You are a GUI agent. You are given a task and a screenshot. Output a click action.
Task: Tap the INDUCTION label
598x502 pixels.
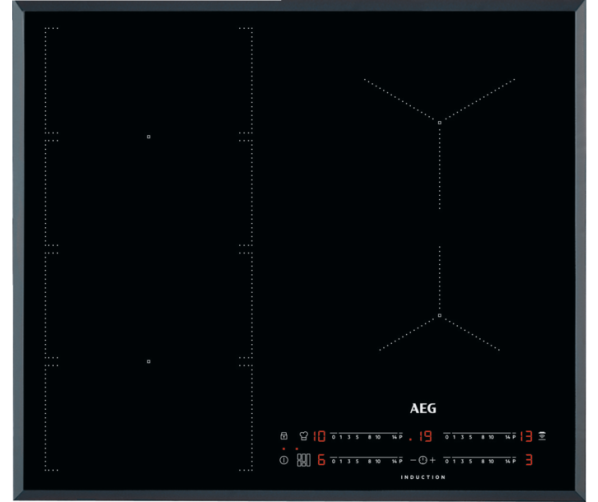pos(423,477)
